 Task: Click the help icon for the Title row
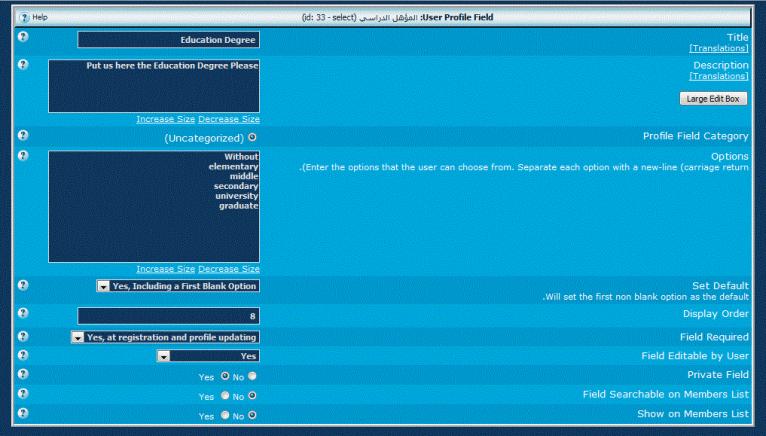coord(22,38)
